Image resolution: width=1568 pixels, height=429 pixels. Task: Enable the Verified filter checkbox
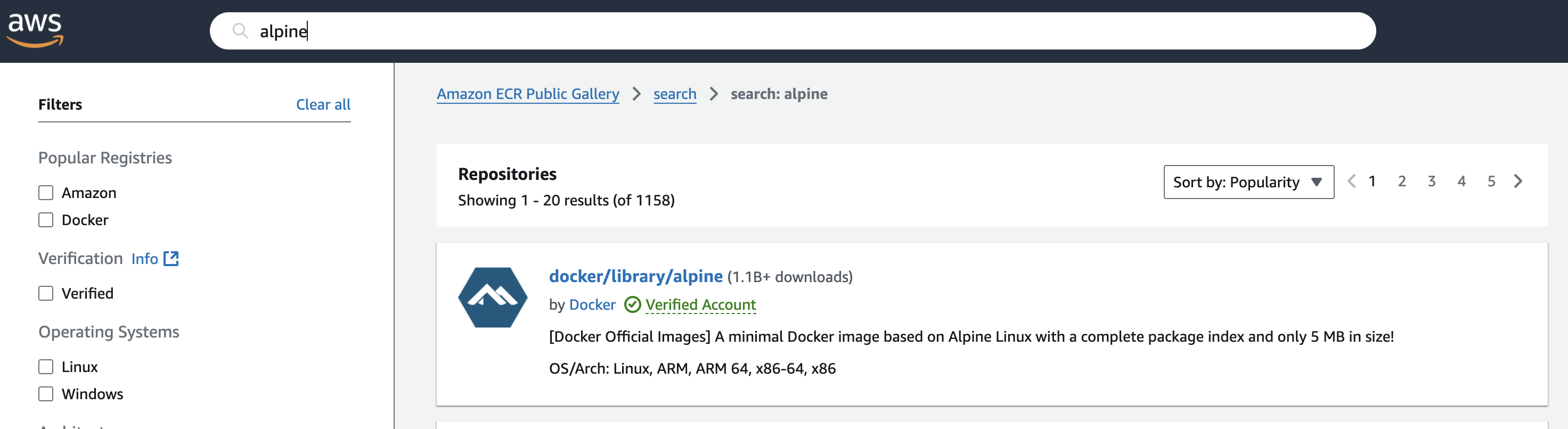tap(46, 293)
